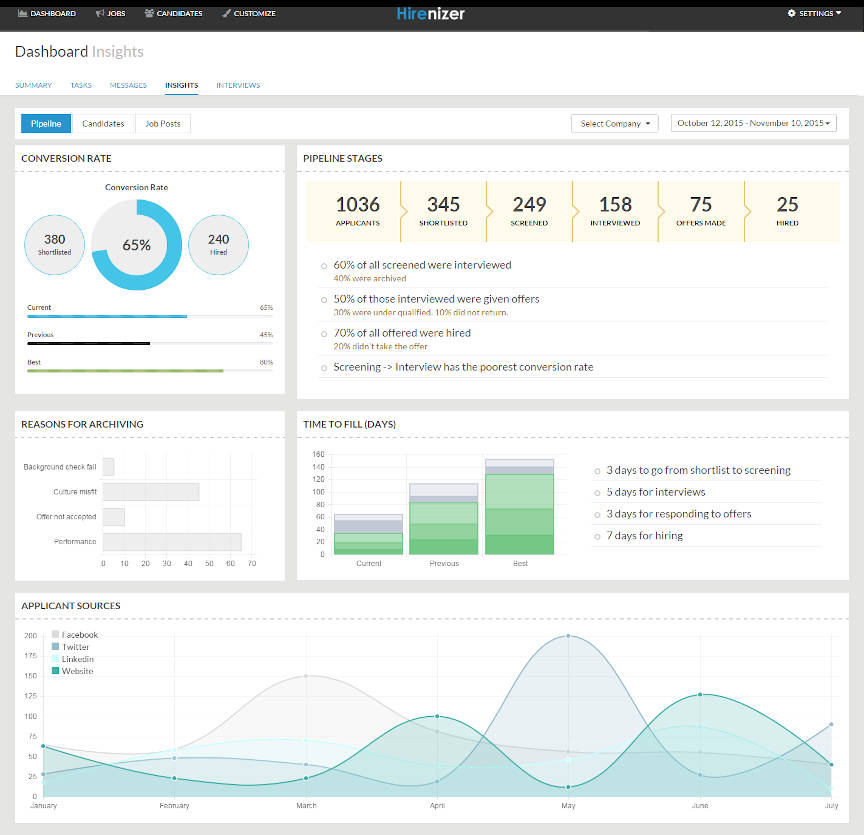This screenshot has height=835, width=864.
Task: Click the Hirenizer logo
Action: pos(431,13)
